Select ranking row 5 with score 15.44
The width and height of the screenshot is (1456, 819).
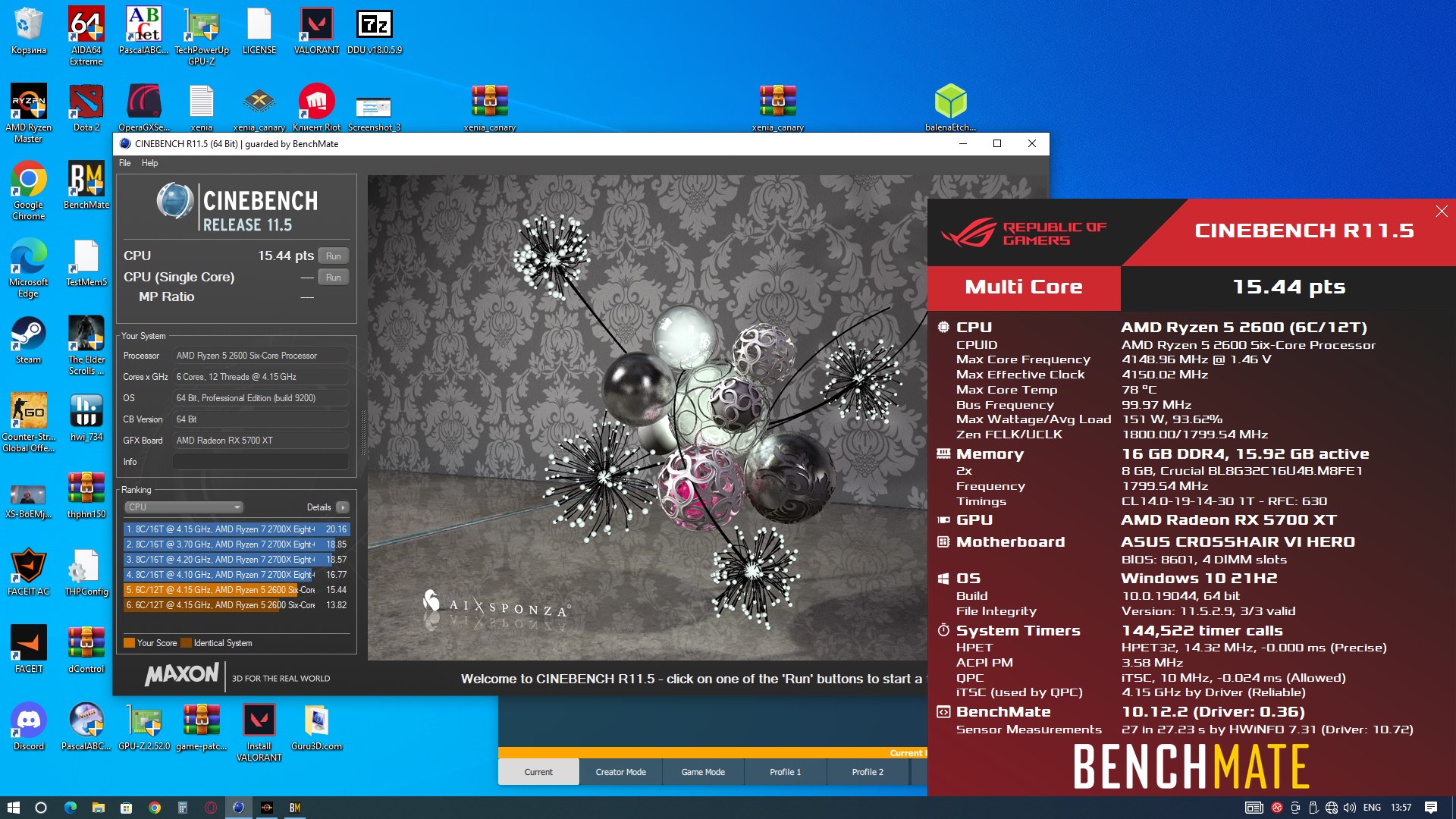click(x=236, y=590)
